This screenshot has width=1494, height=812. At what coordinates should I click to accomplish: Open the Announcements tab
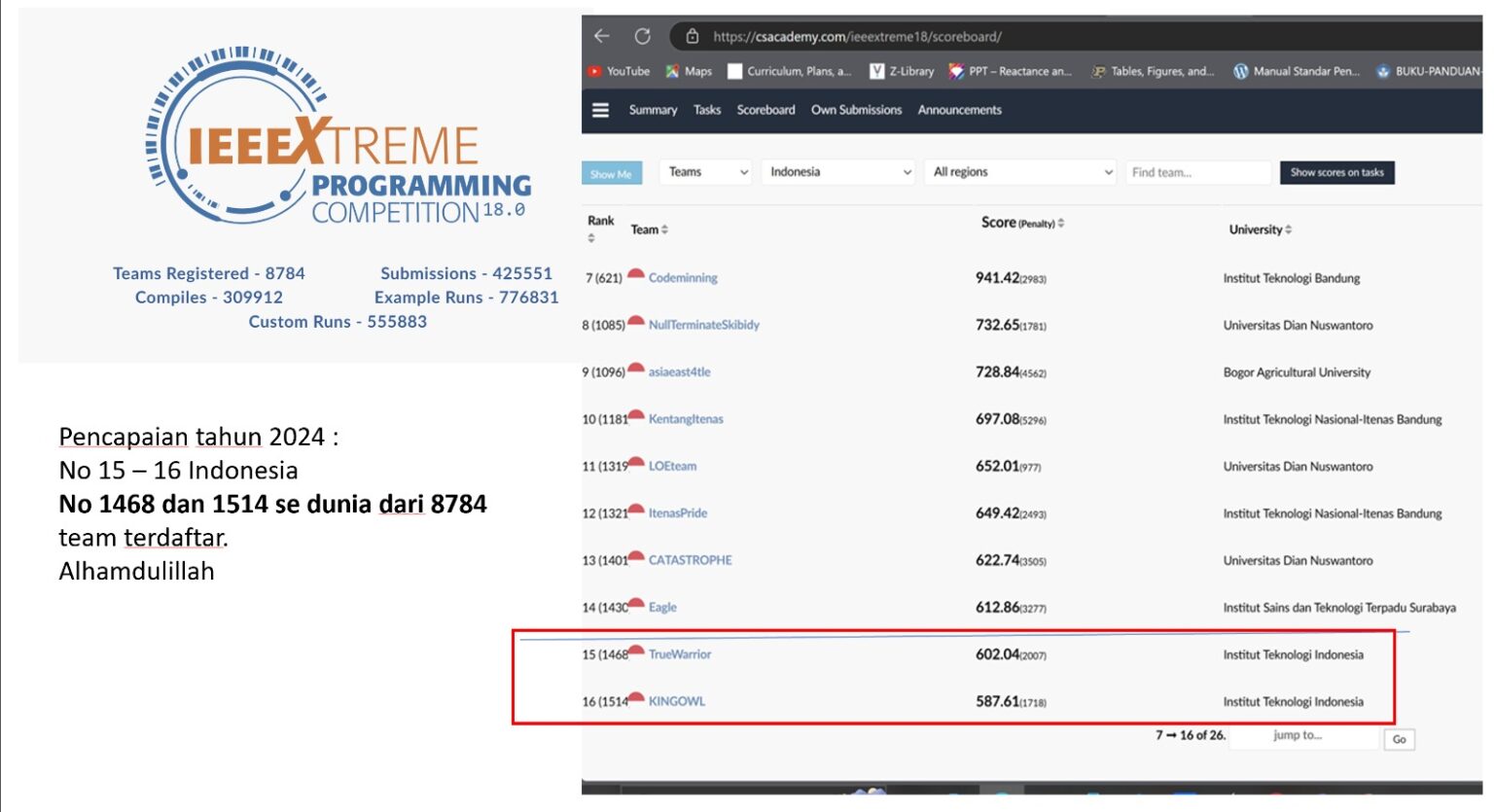[959, 110]
